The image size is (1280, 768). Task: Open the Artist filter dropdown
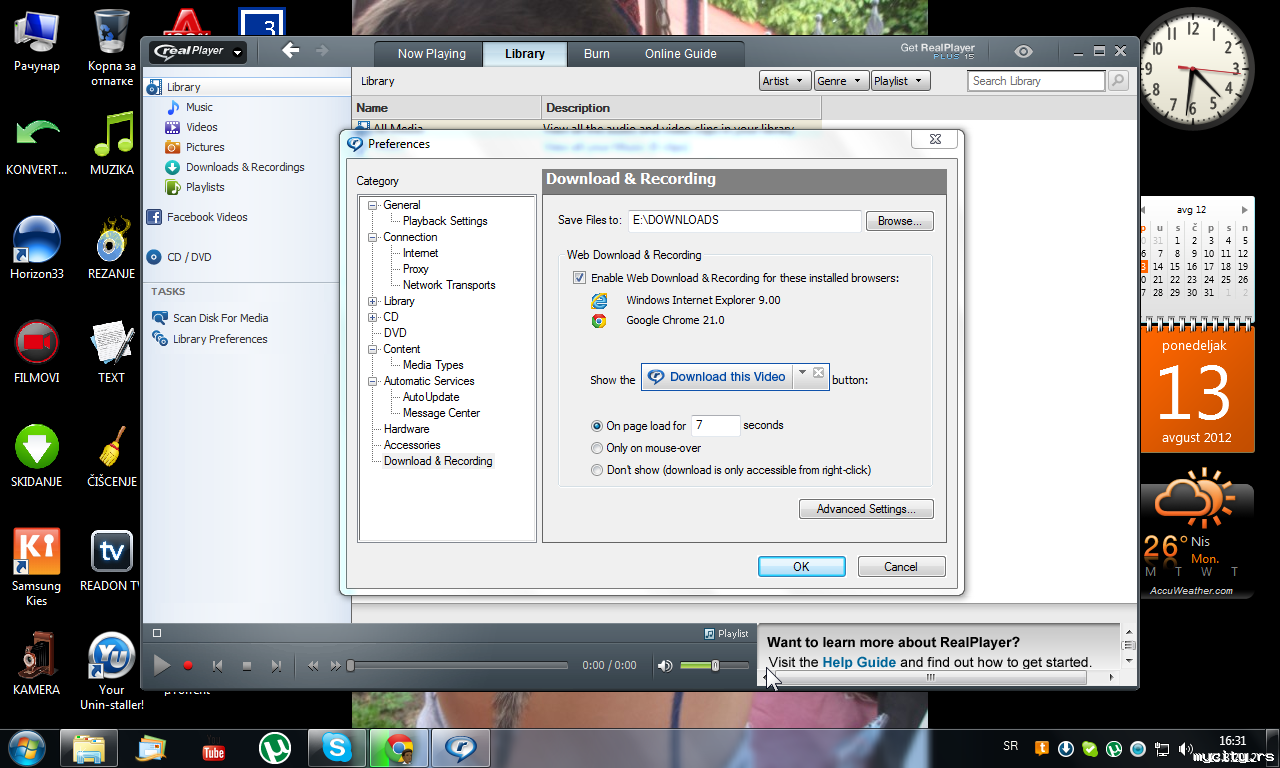pyautogui.click(x=784, y=81)
